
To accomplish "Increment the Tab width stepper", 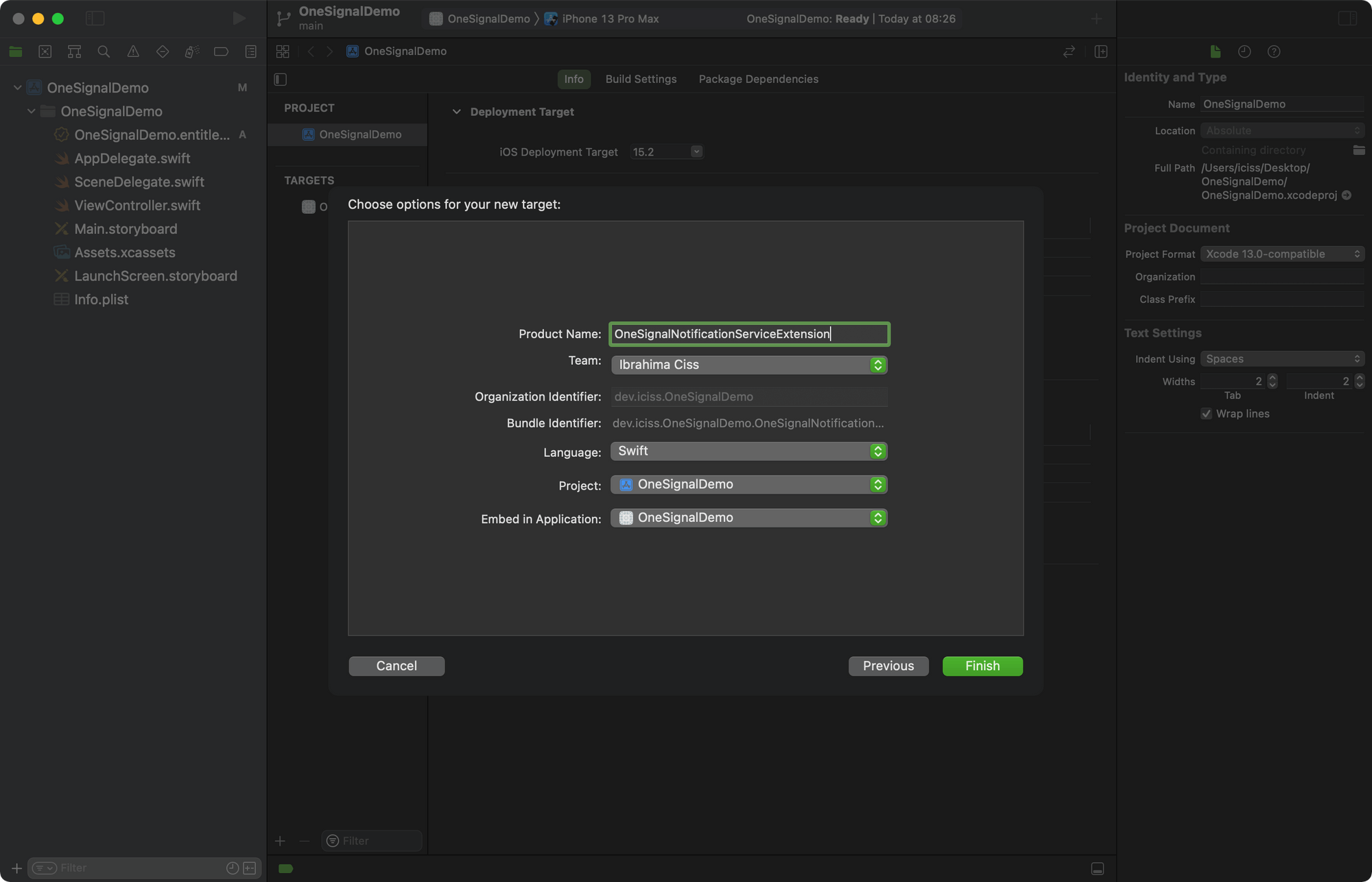I will pos(1273,377).
